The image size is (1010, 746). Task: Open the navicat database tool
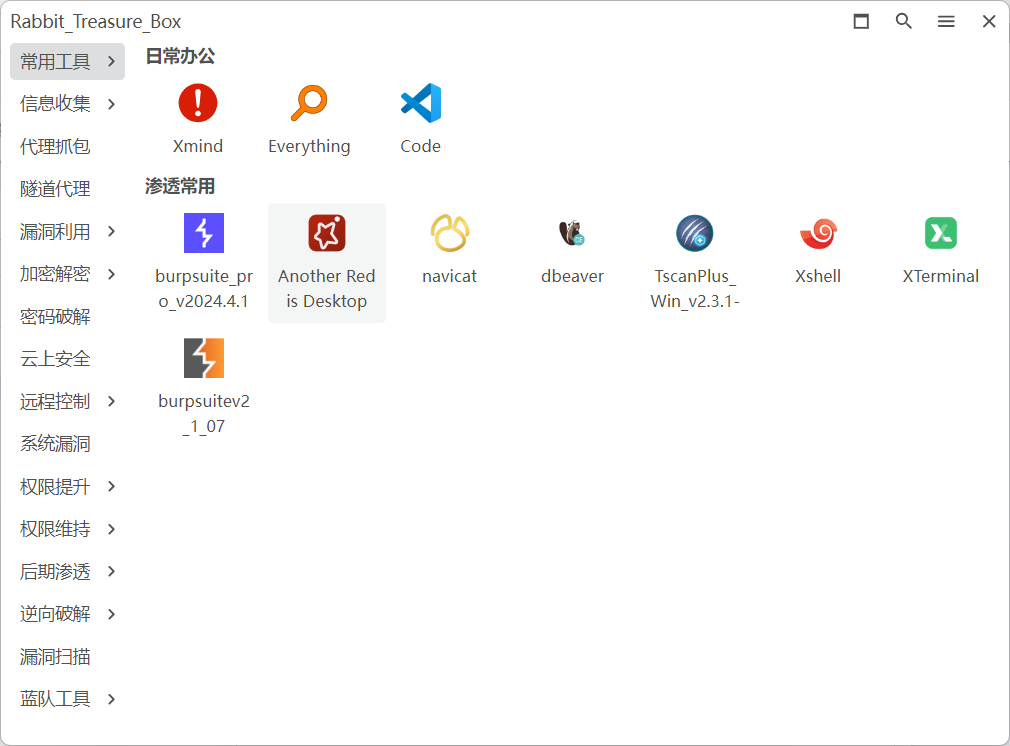(449, 234)
